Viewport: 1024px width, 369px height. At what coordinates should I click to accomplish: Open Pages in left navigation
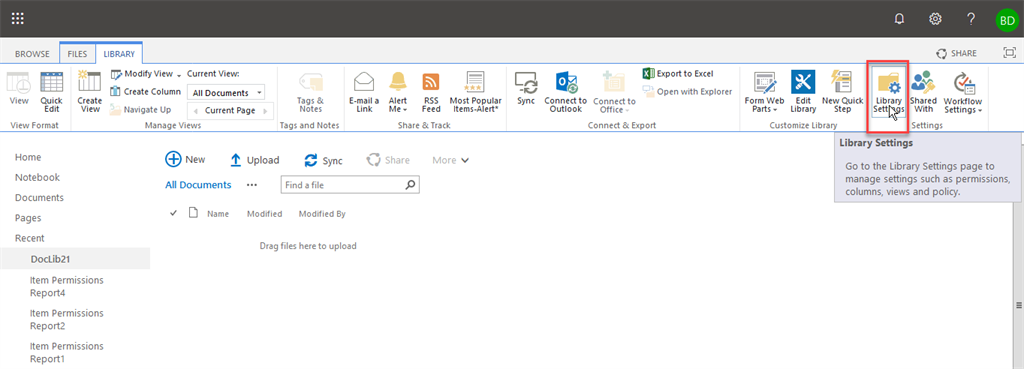tap(28, 218)
